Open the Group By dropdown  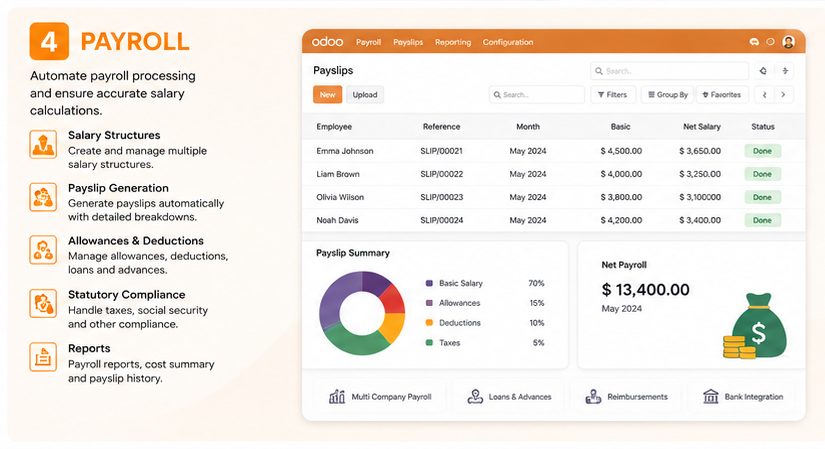click(668, 95)
